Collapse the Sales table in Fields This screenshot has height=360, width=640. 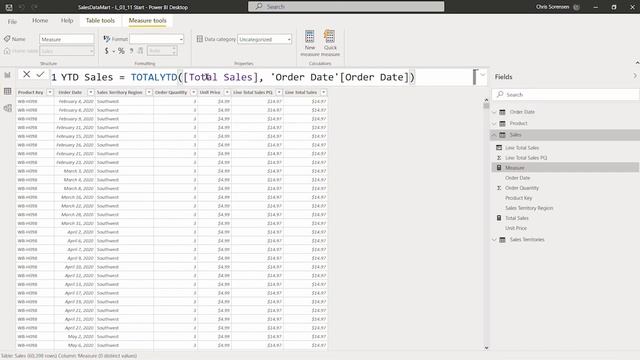point(494,135)
